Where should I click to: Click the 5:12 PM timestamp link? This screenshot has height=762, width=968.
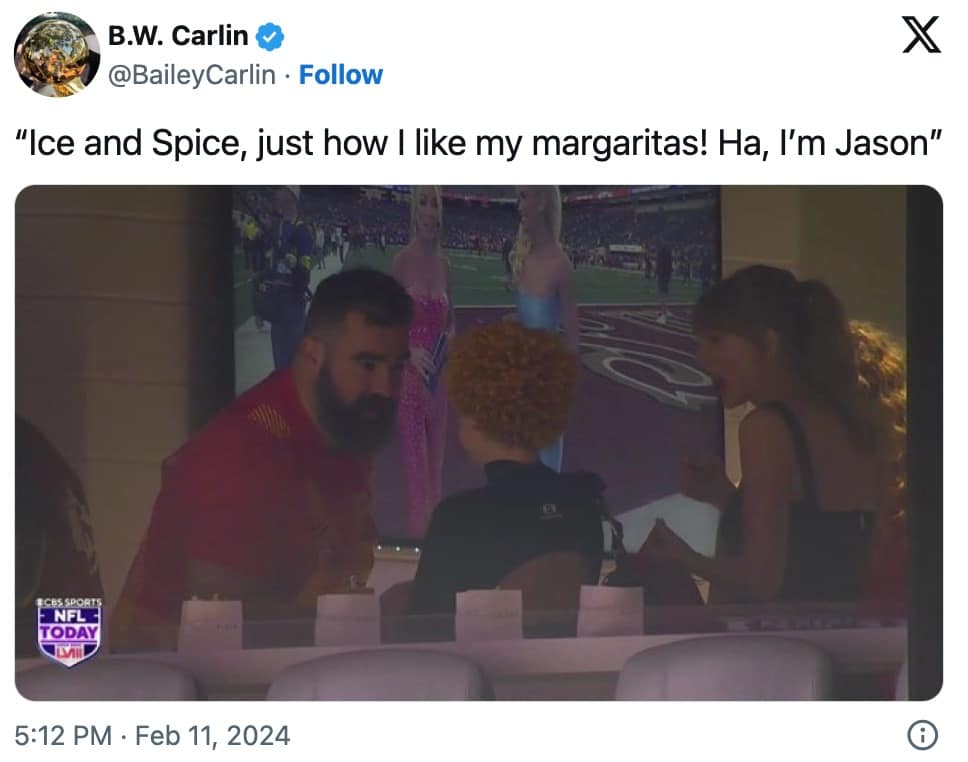[x=63, y=737]
